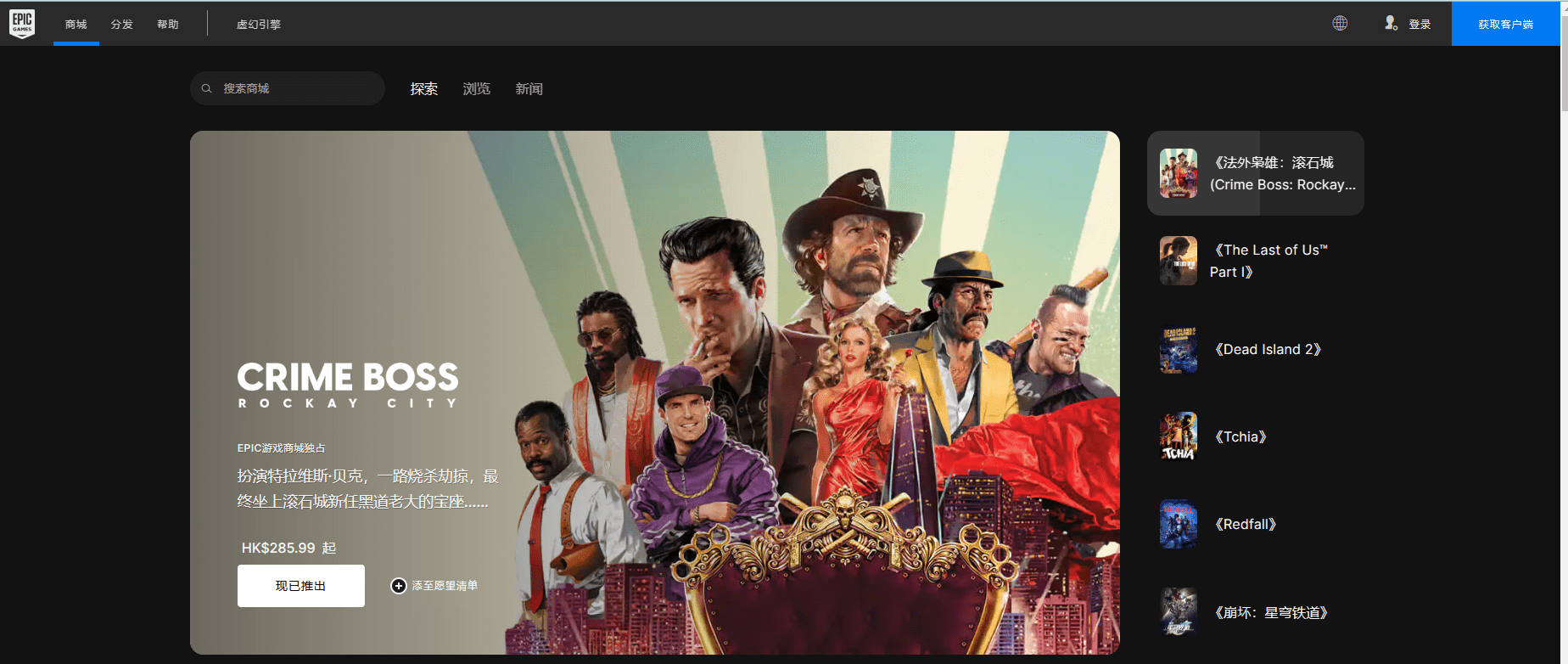The height and width of the screenshot is (664, 1568).
Task: Click the CRIME BOSS Rockay City logo
Action: (348, 385)
